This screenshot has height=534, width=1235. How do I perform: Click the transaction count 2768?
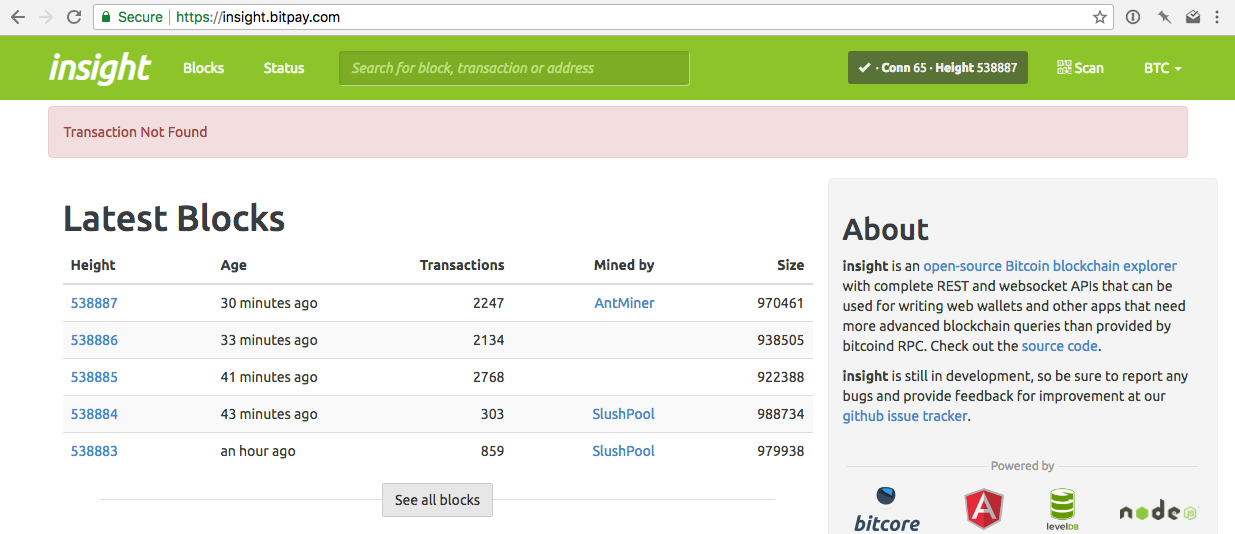pos(488,377)
